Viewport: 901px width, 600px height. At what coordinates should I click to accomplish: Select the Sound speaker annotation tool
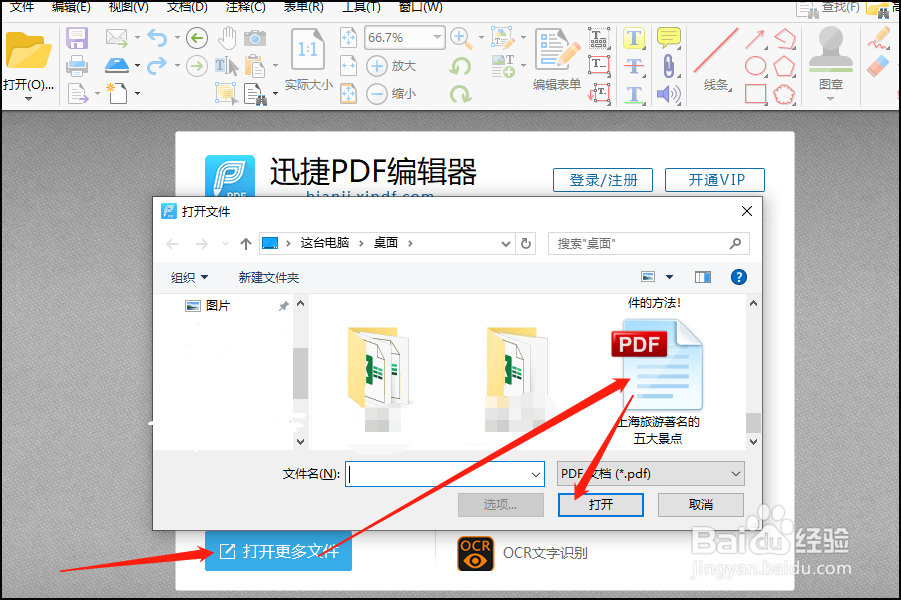668,94
